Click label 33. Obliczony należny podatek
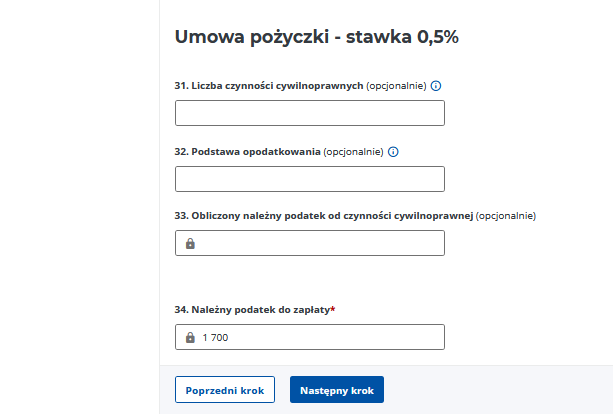The width and height of the screenshot is (613, 420). pyautogui.click(x=324, y=216)
